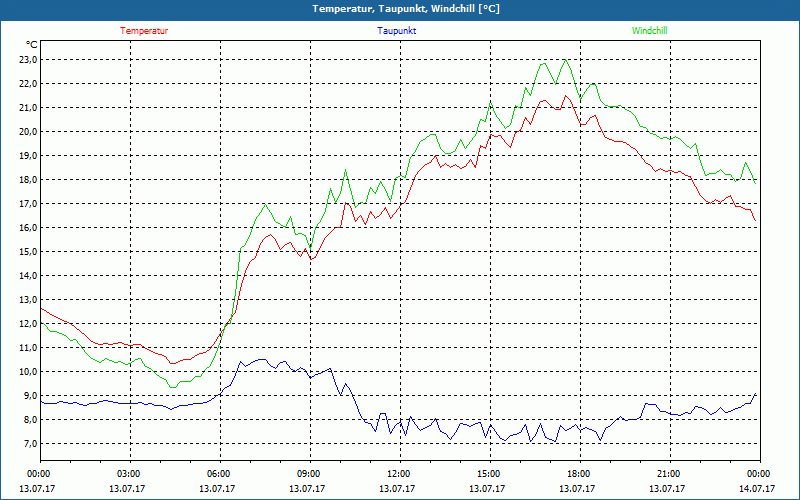Click the 19,0 y-axis value
800x500 pixels.
[29, 156]
